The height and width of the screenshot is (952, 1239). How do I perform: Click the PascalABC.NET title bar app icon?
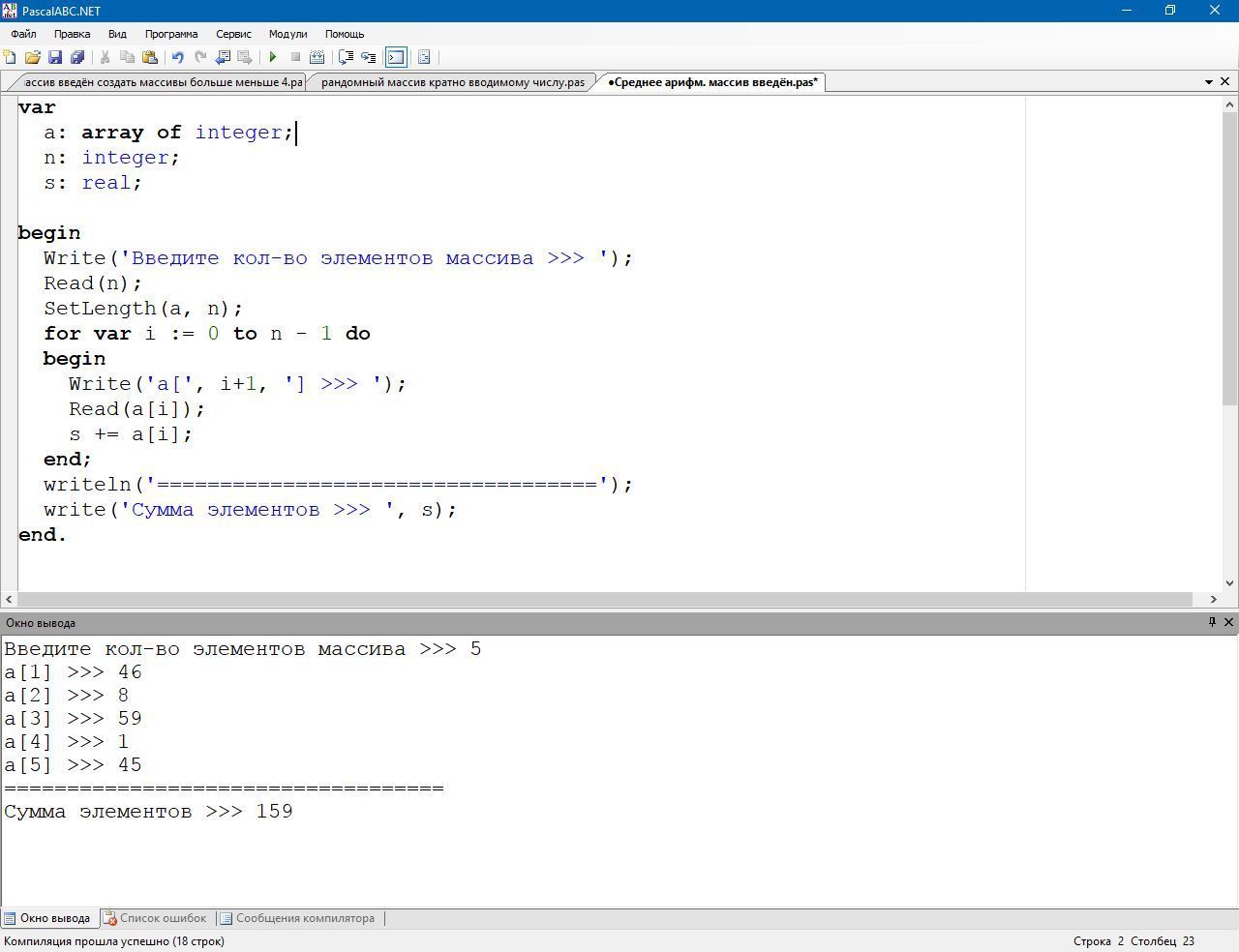click(10, 11)
